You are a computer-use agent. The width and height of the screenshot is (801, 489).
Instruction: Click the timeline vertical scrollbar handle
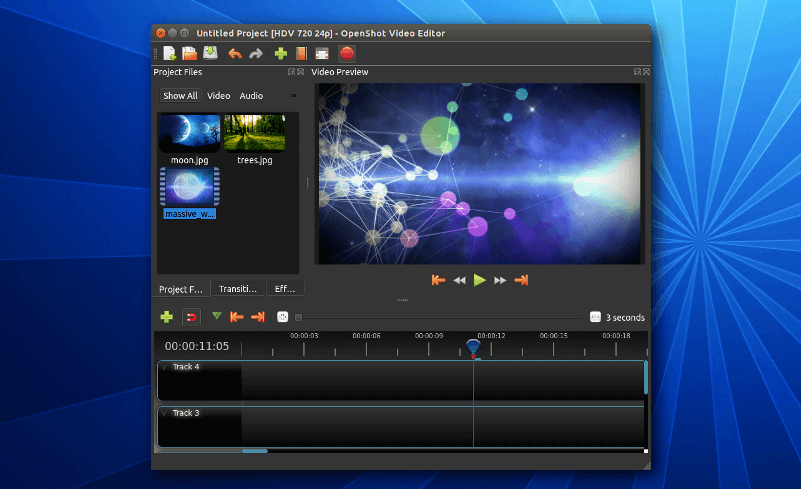[646, 377]
